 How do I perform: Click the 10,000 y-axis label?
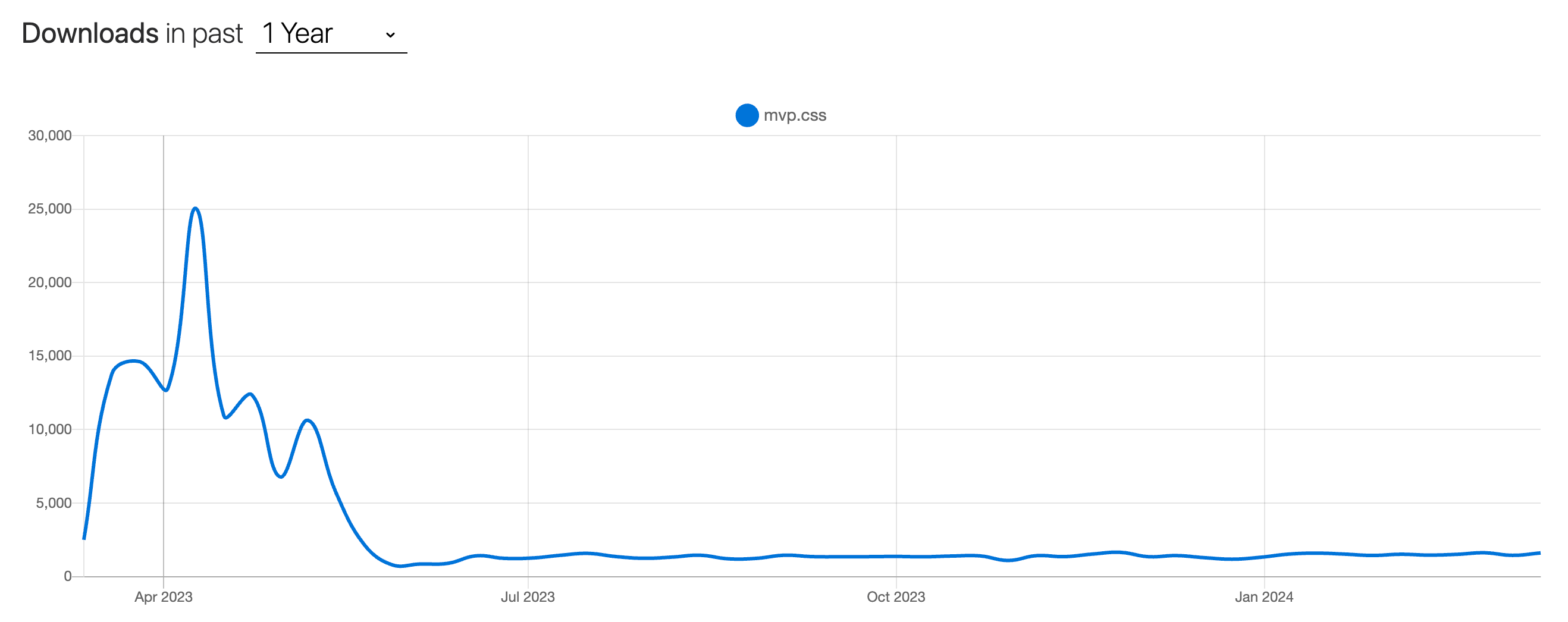(x=50, y=429)
